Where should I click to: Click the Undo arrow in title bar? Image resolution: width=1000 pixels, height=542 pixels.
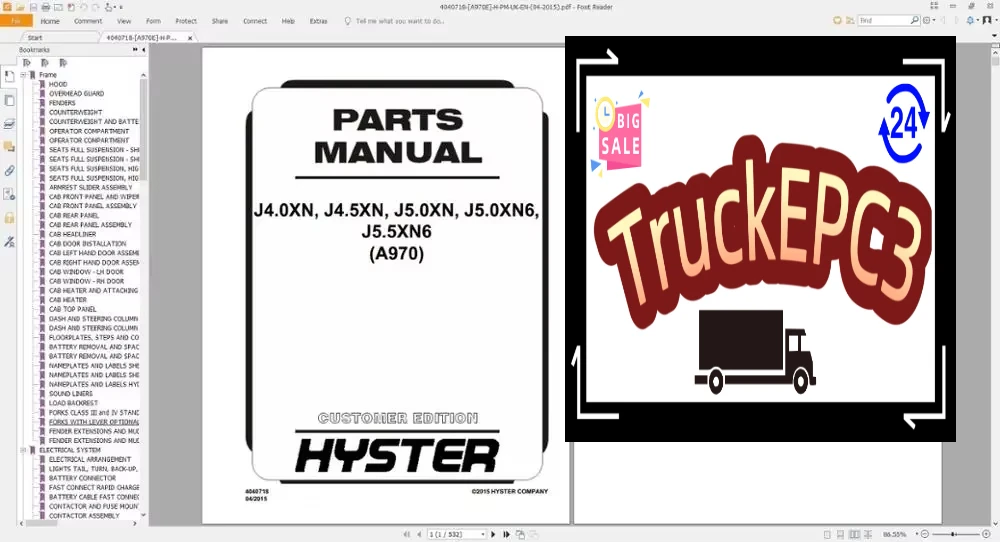84,7
